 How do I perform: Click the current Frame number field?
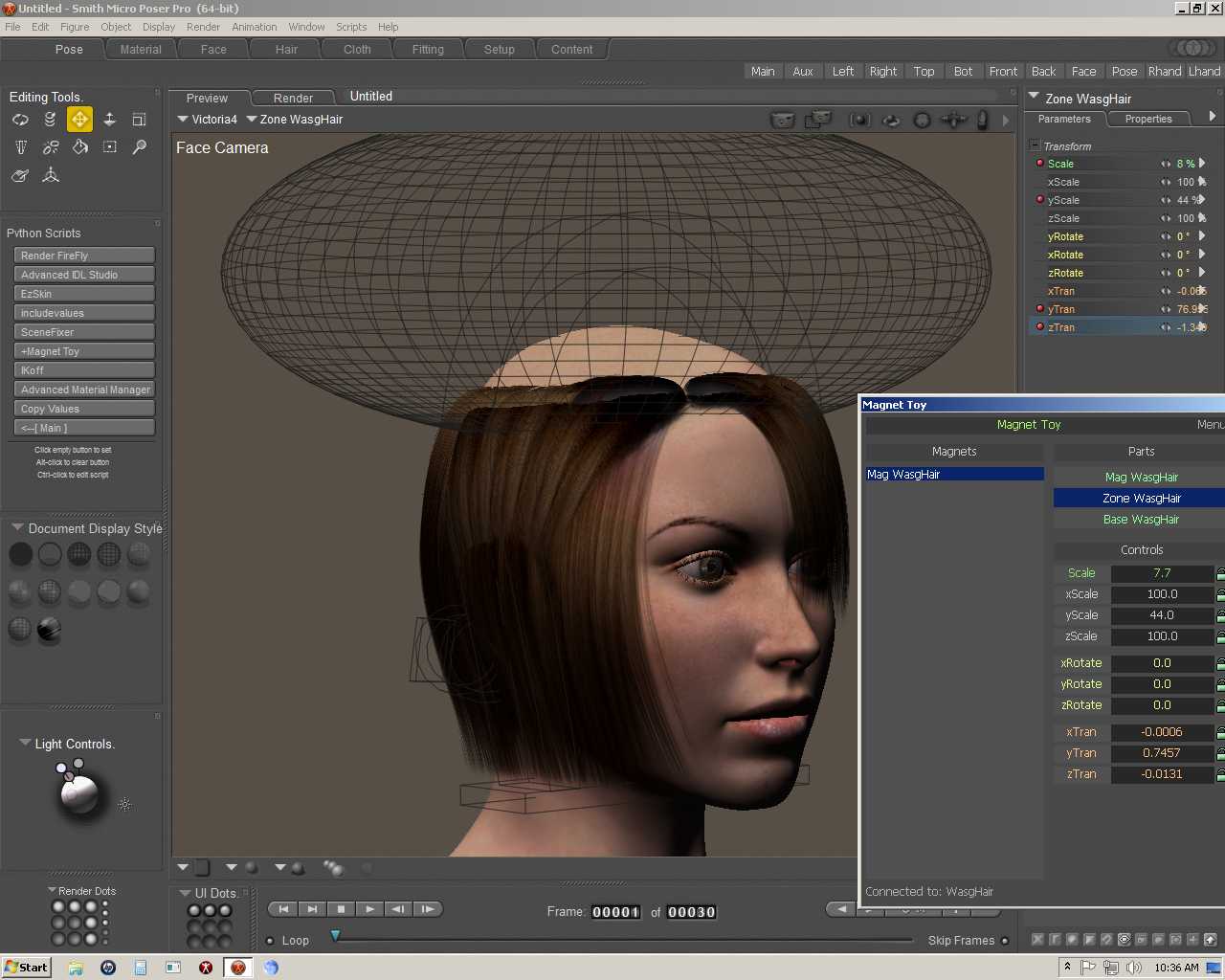point(615,912)
